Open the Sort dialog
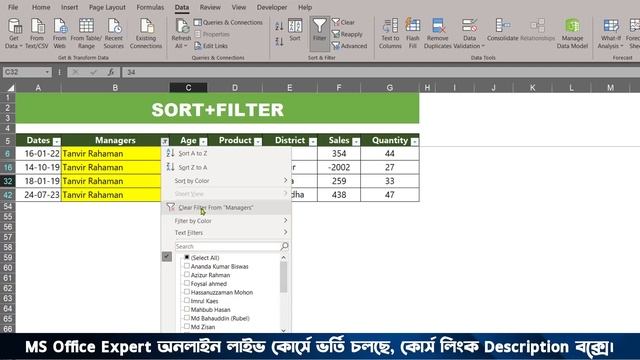The width and height of the screenshot is (640, 360). tap(295, 30)
